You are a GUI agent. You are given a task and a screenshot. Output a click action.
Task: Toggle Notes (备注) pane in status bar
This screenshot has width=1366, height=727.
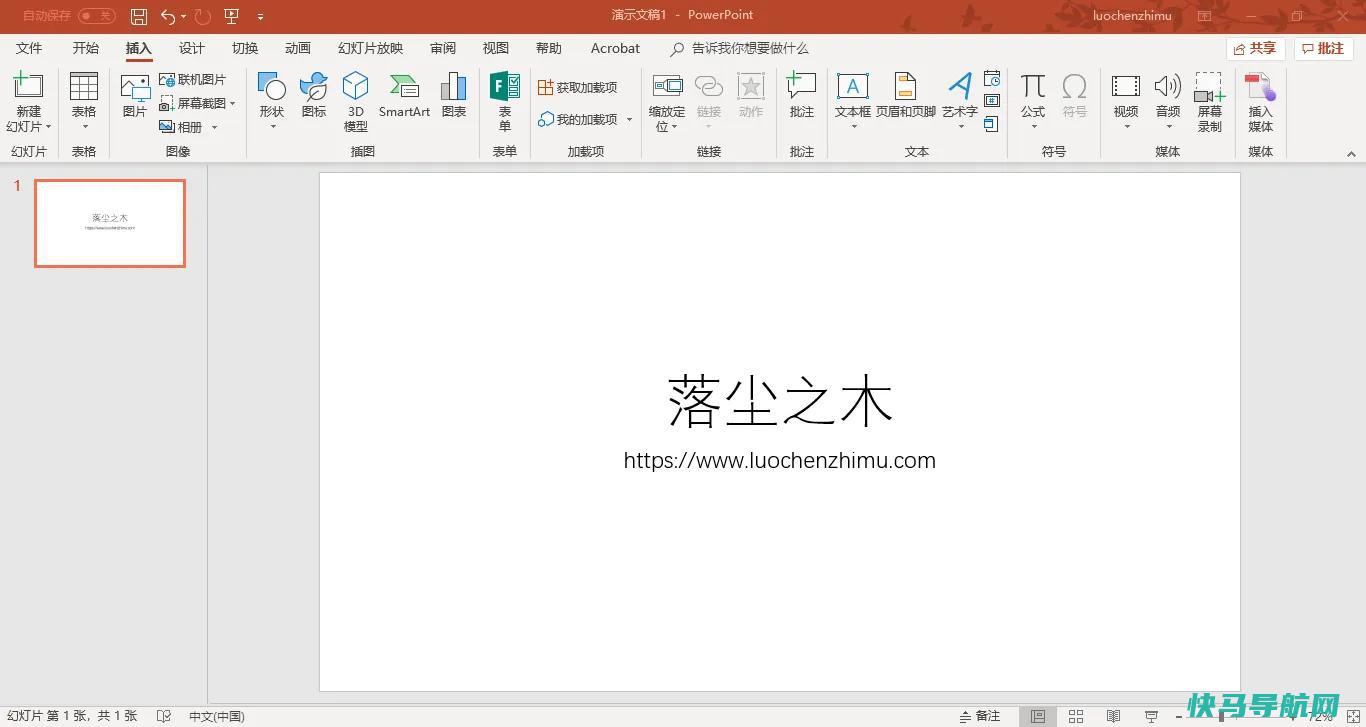[980, 716]
